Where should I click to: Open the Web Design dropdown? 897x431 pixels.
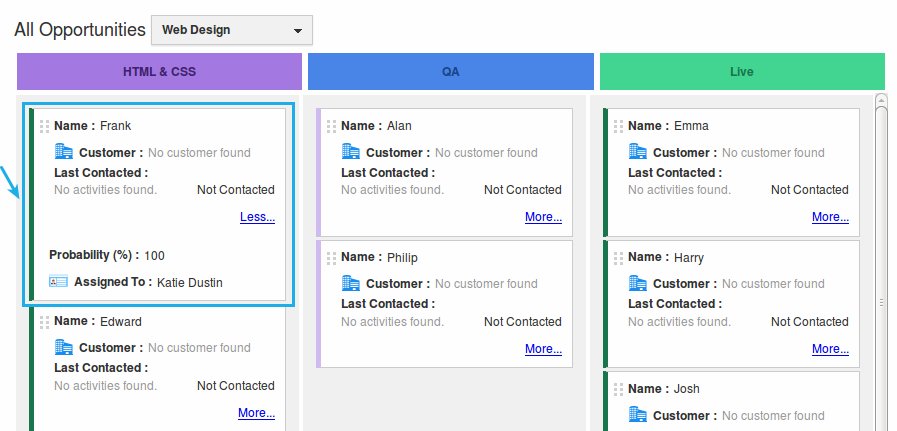[x=231, y=30]
